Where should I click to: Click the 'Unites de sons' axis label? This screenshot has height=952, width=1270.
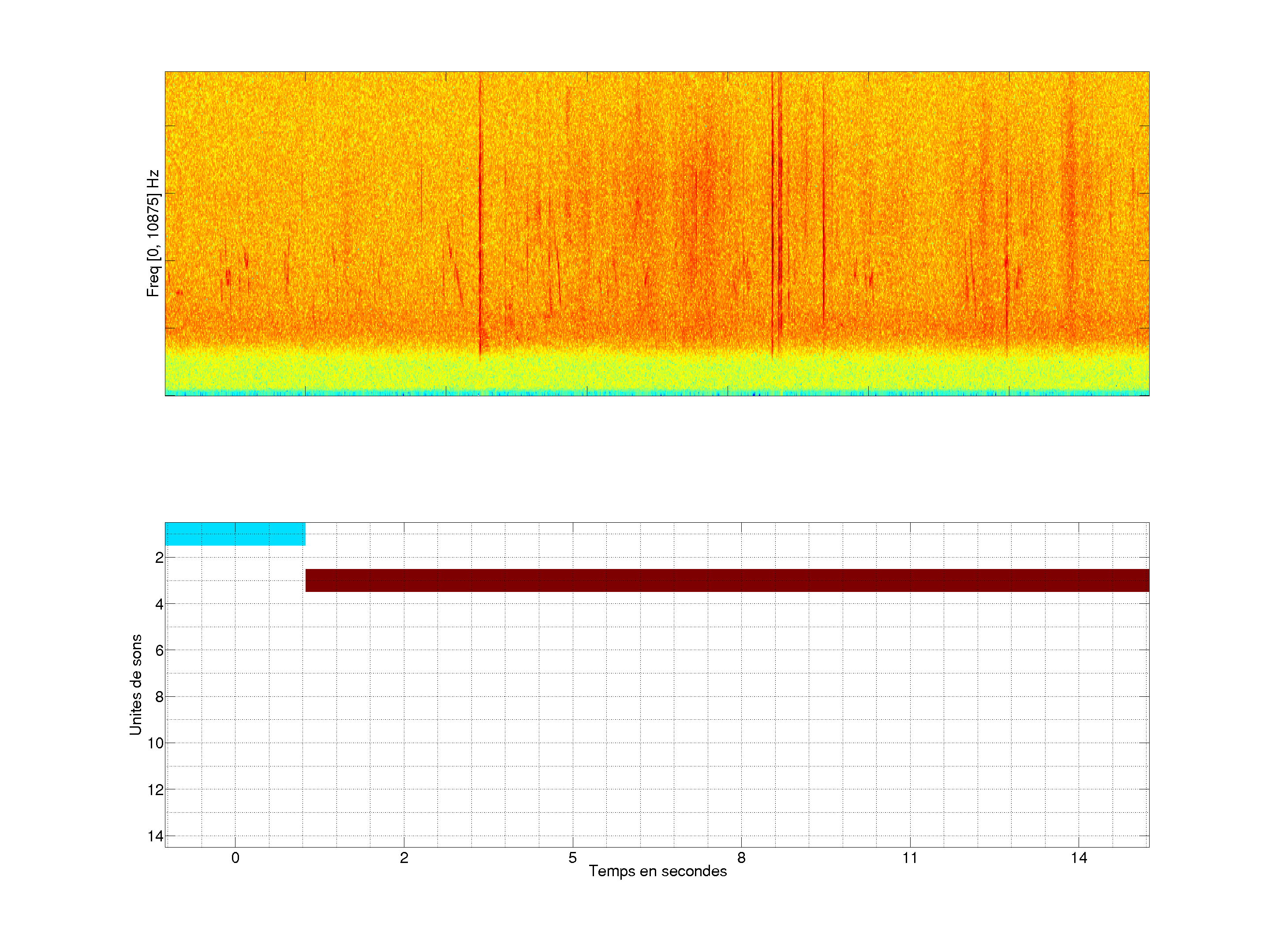coord(135,684)
